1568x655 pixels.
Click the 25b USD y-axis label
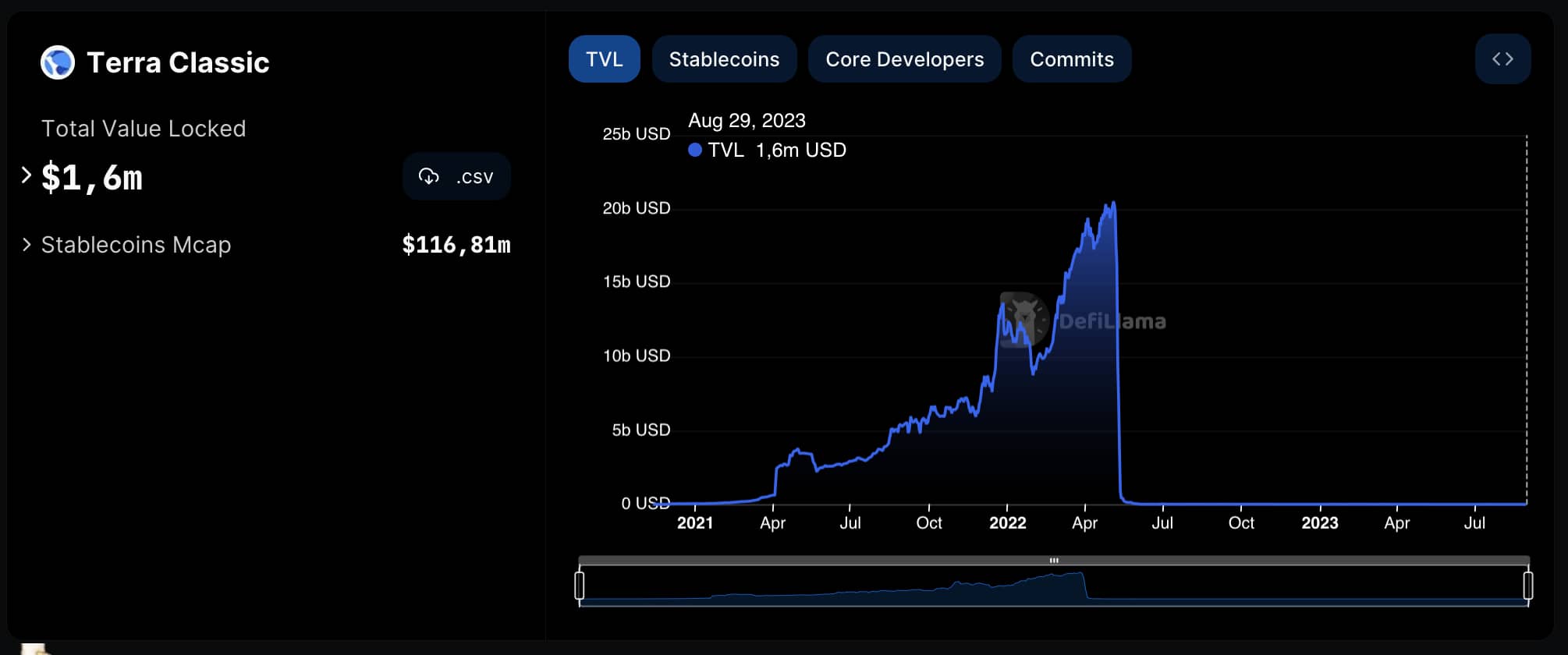point(637,133)
